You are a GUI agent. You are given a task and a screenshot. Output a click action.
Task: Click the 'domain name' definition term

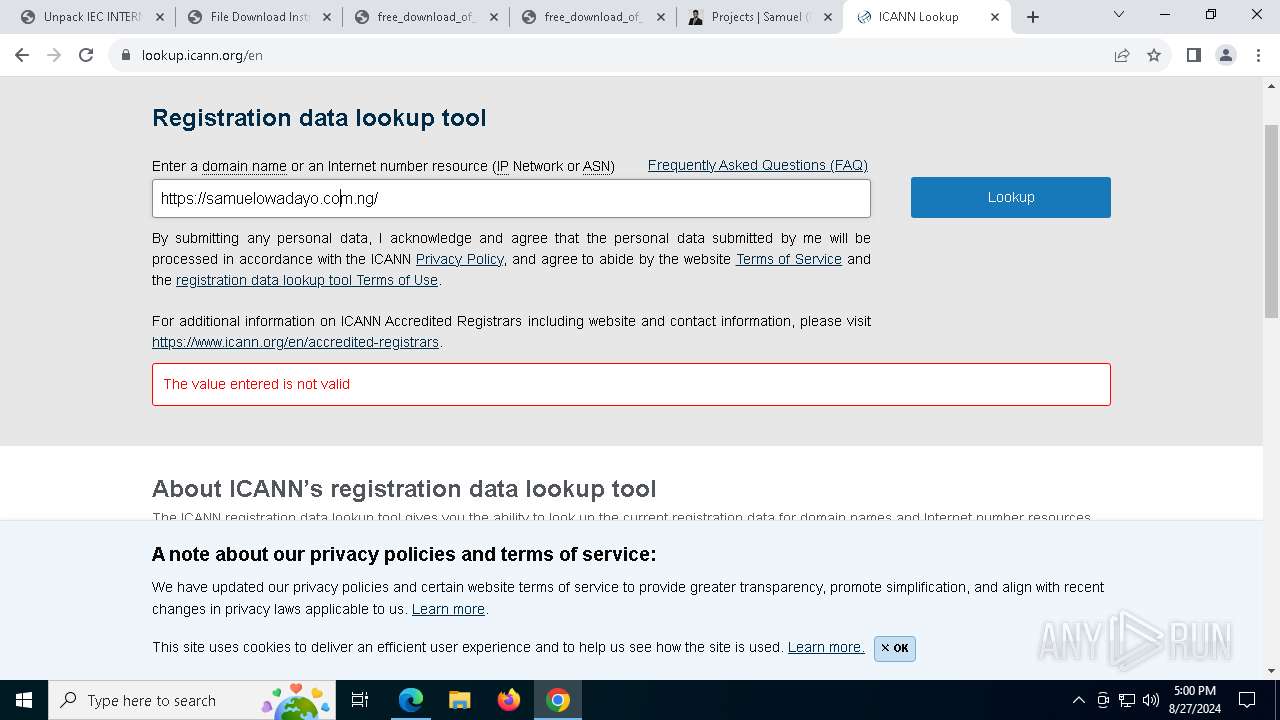click(244, 166)
